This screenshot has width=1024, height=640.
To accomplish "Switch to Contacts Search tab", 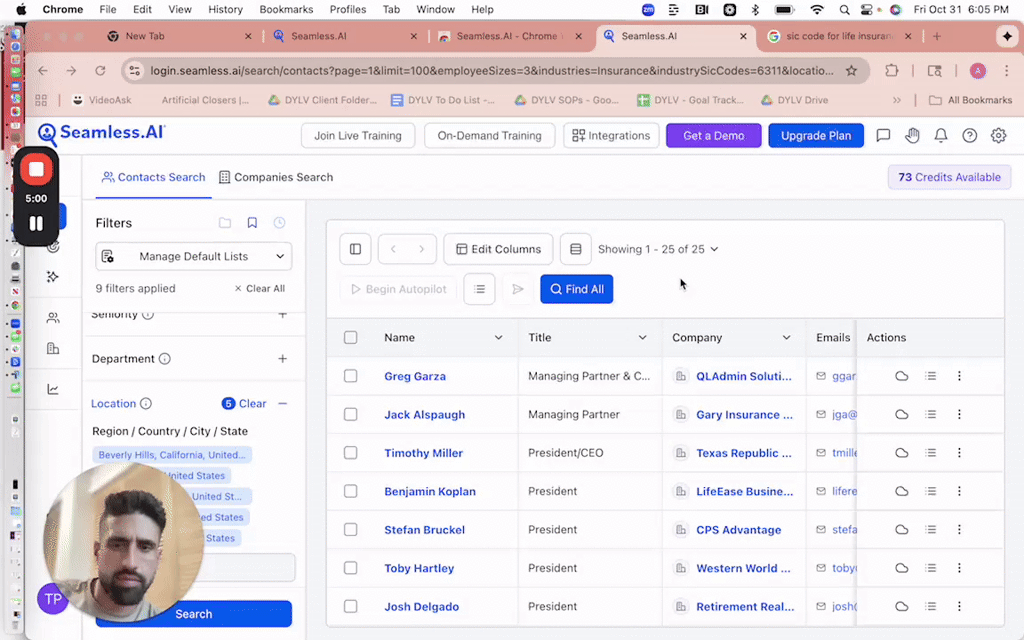I will [153, 177].
